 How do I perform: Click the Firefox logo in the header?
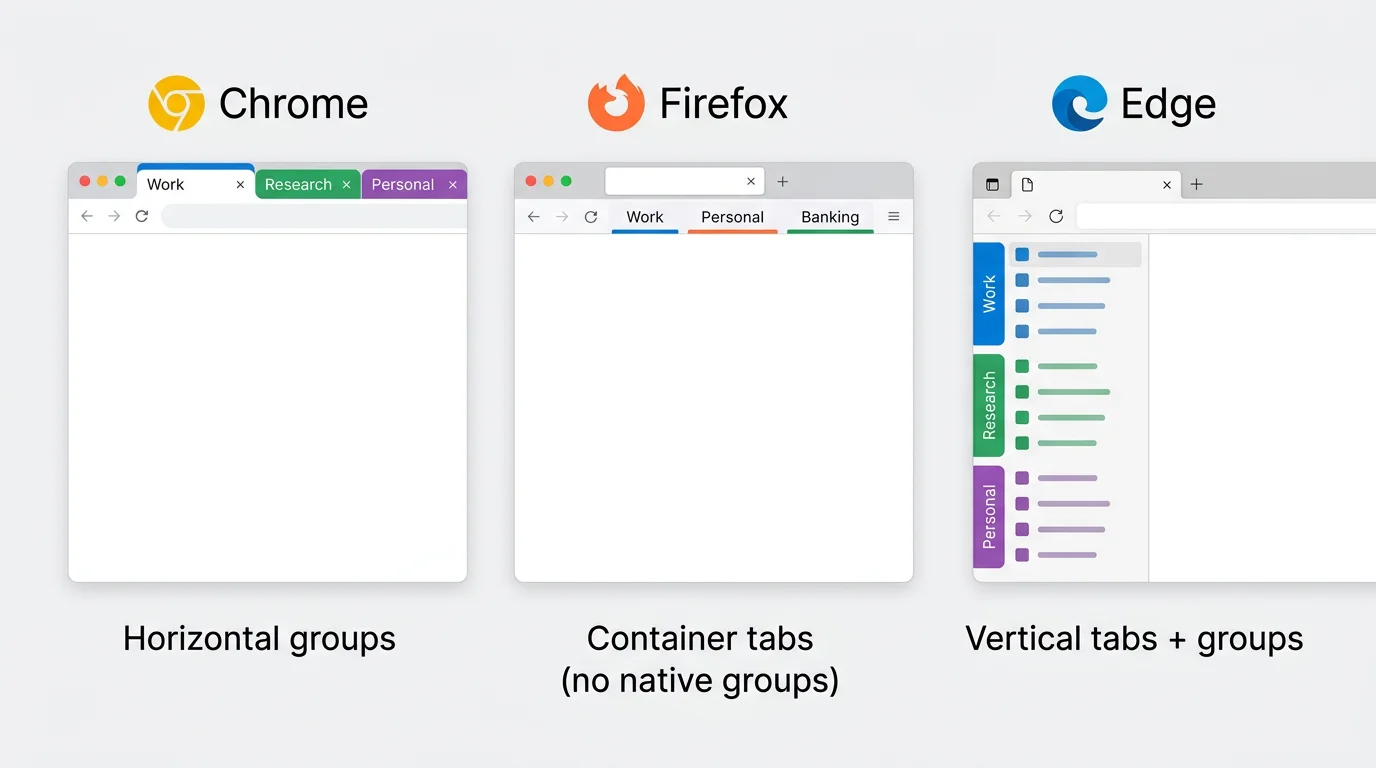pos(615,103)
